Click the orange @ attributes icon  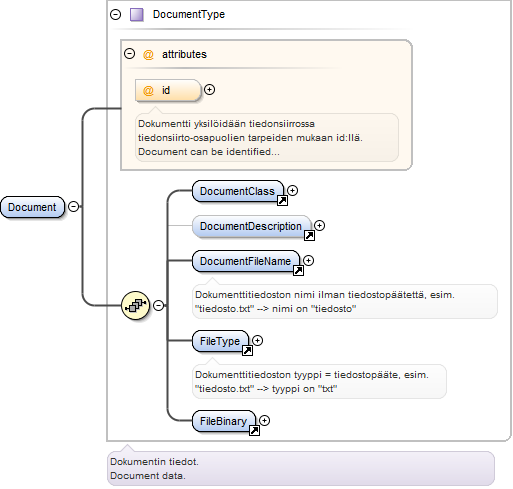[x=148, y=54]
